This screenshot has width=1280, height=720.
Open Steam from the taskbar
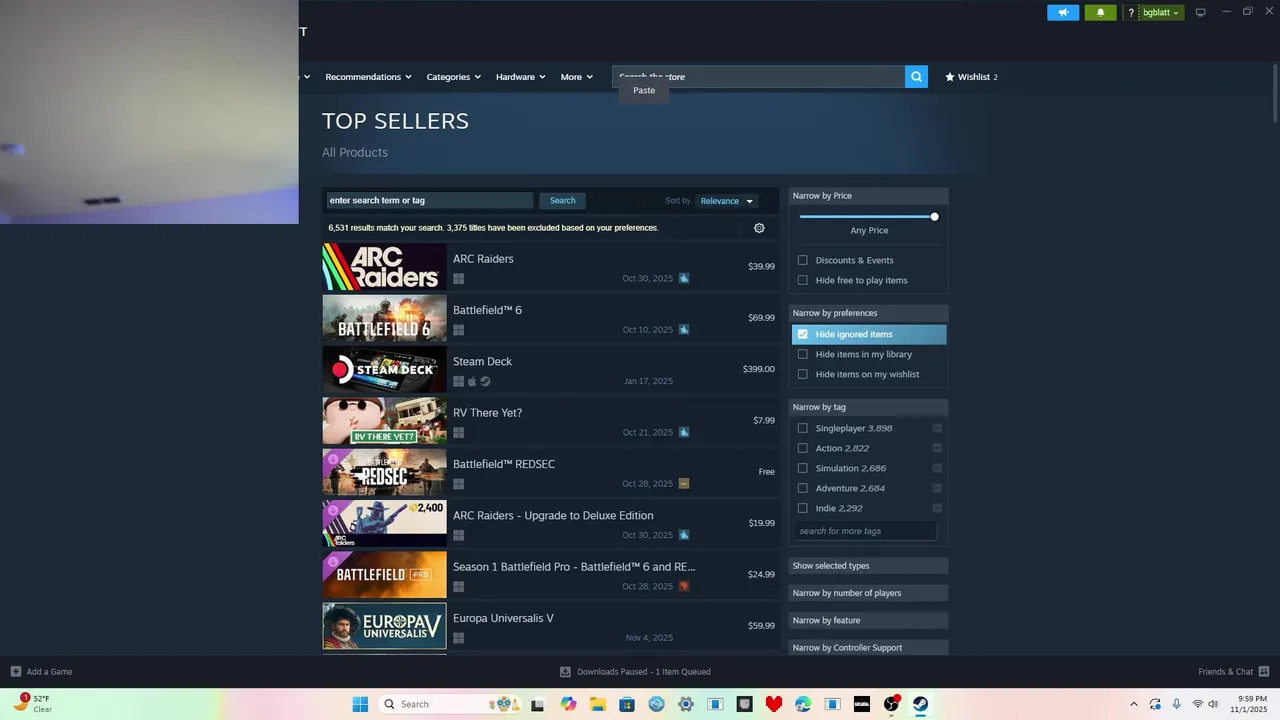(x=920, y=704)
